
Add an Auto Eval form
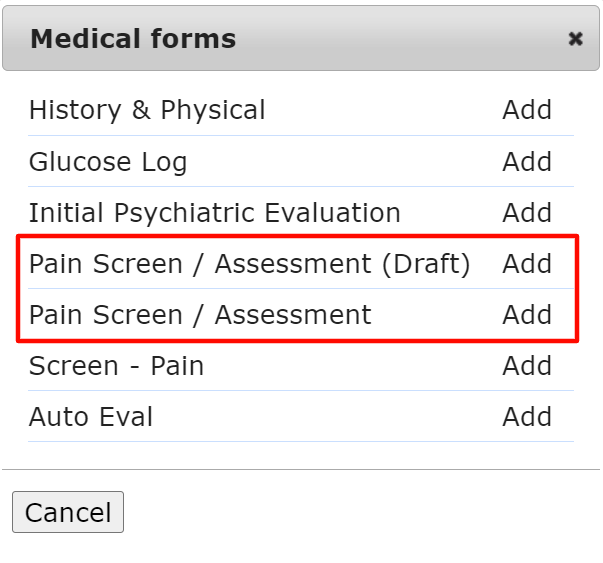tap(527, 417)
